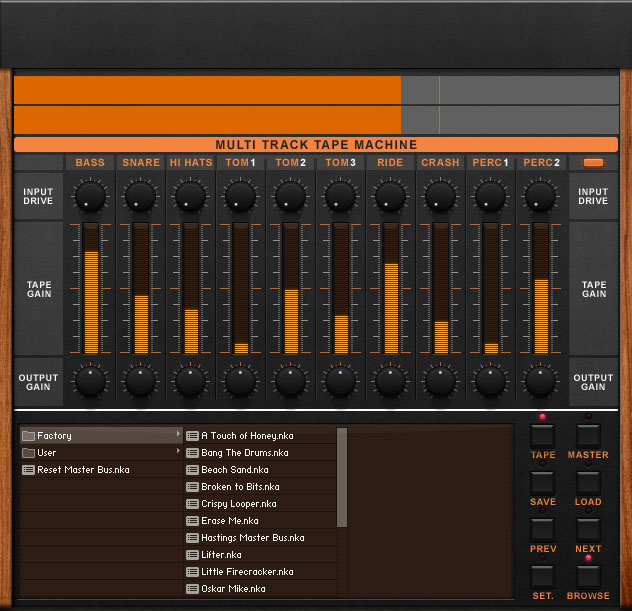
Task: Click the TOM 1 output gain knob
Action: point(240,381)
